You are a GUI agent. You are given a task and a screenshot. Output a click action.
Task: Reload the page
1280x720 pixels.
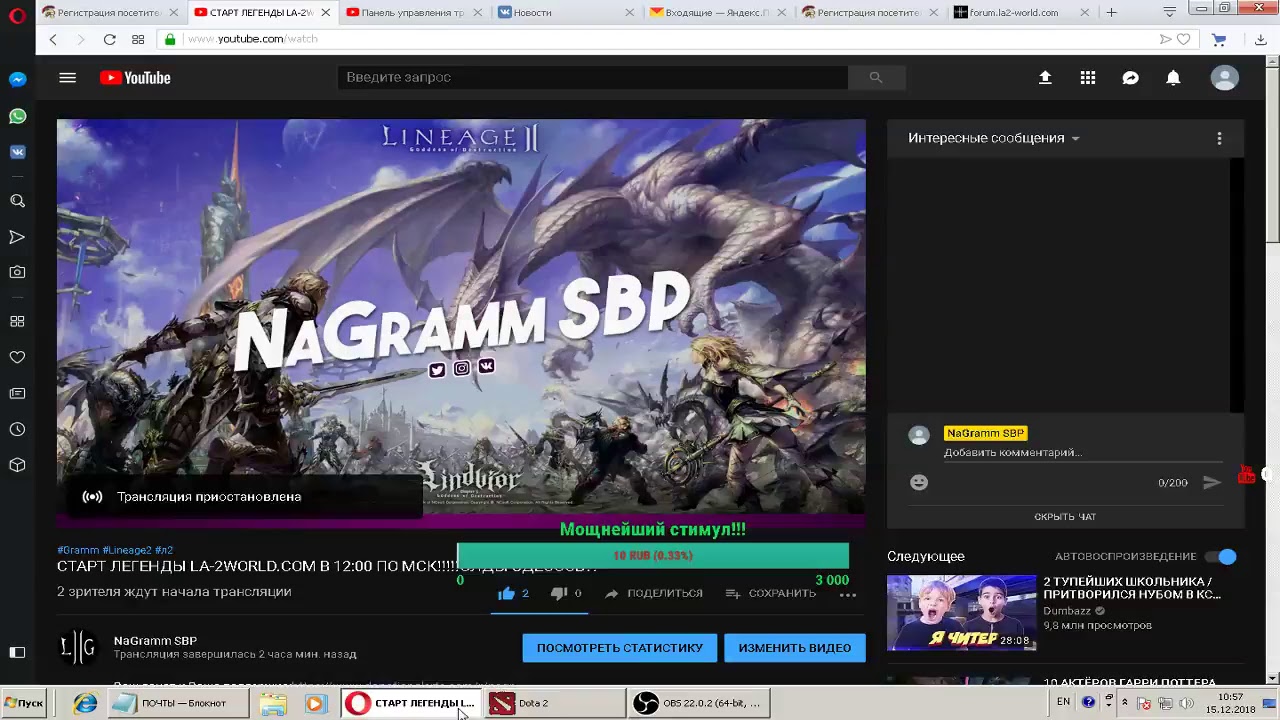coord(109,39)
